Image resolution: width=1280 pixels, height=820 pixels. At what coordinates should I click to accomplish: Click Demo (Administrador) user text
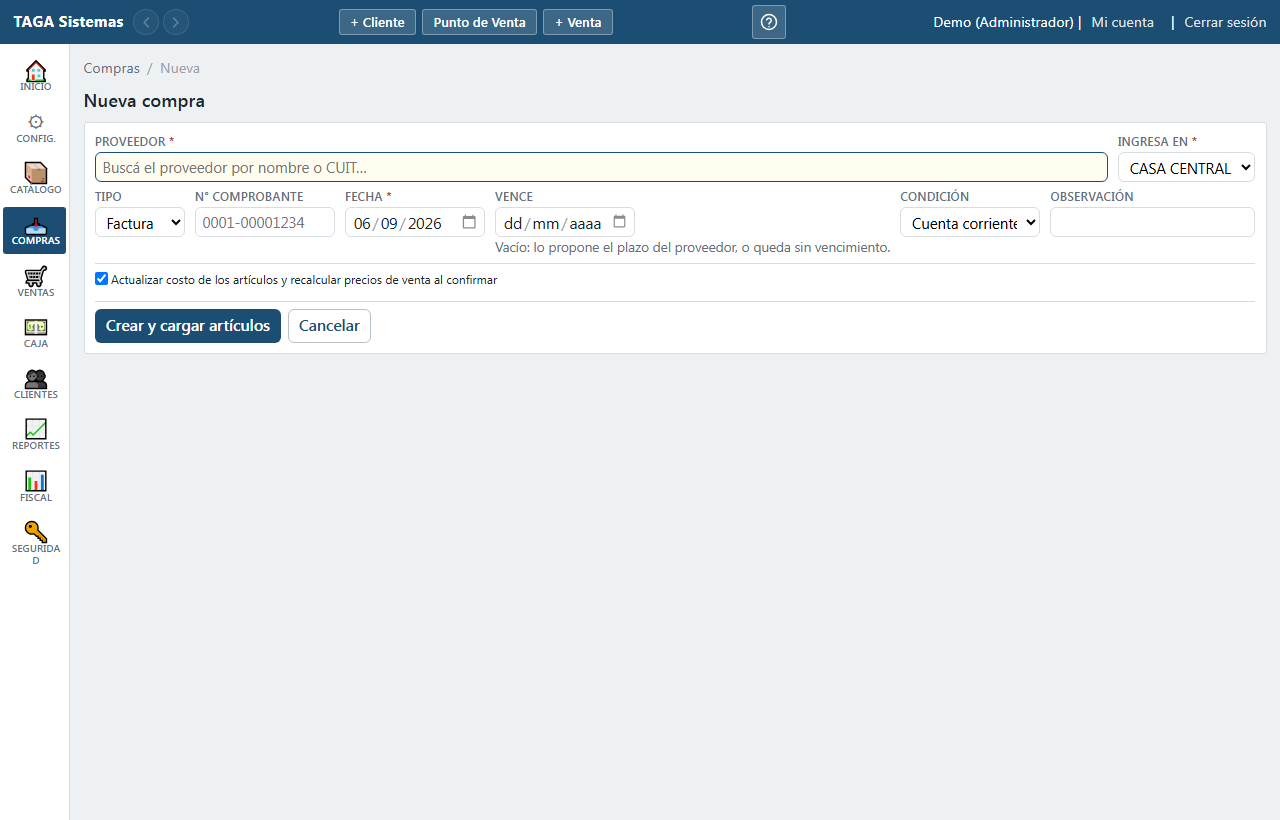pos(1003,22)
